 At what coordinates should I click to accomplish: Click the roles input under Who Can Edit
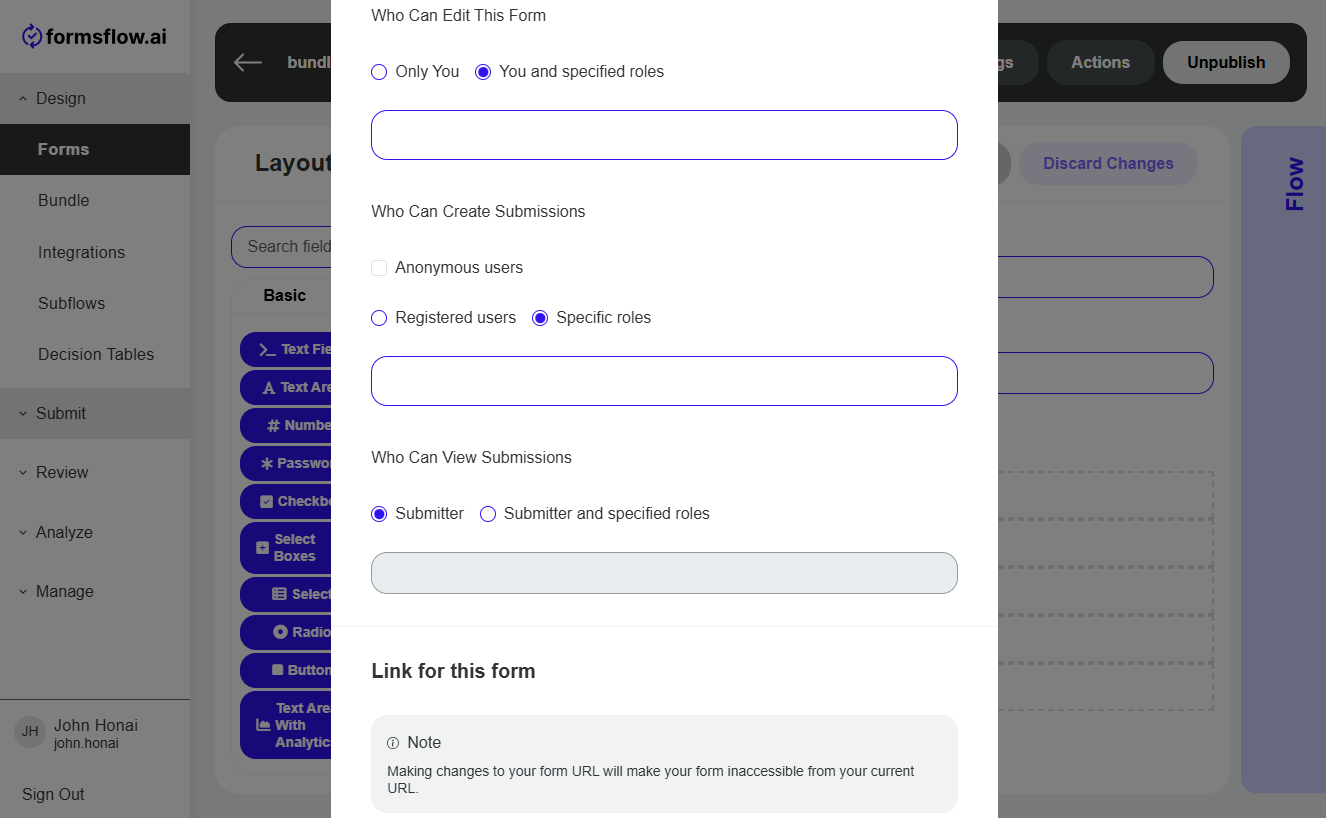[x=664, y=135]
